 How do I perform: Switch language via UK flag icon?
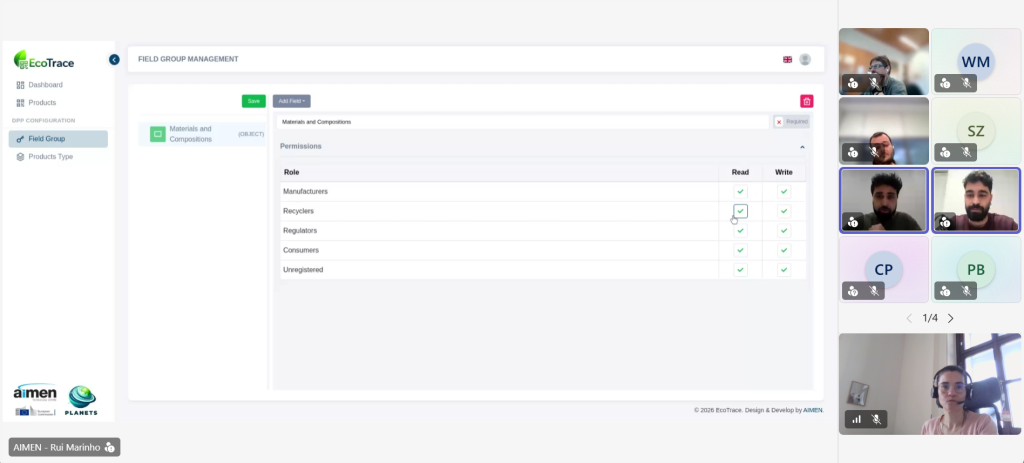tap(788, 59)
